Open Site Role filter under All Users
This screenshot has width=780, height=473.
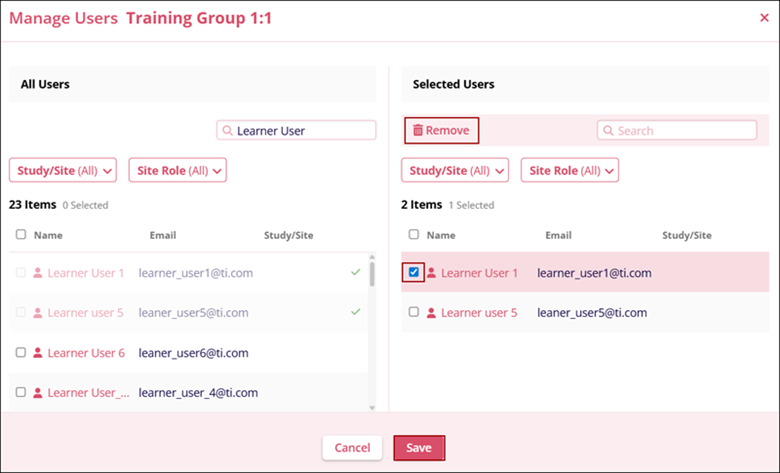click(x=178, y=170)
